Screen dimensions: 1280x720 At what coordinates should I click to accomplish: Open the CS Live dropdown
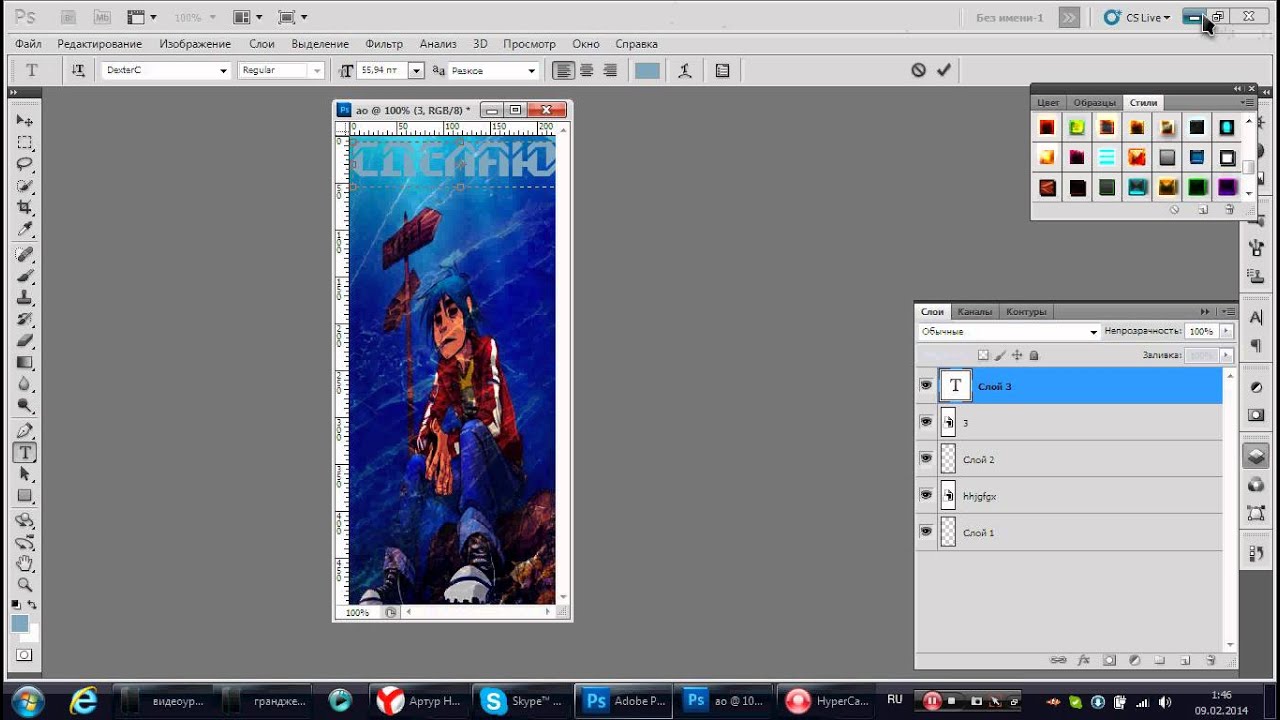[x=1137, y=17]
